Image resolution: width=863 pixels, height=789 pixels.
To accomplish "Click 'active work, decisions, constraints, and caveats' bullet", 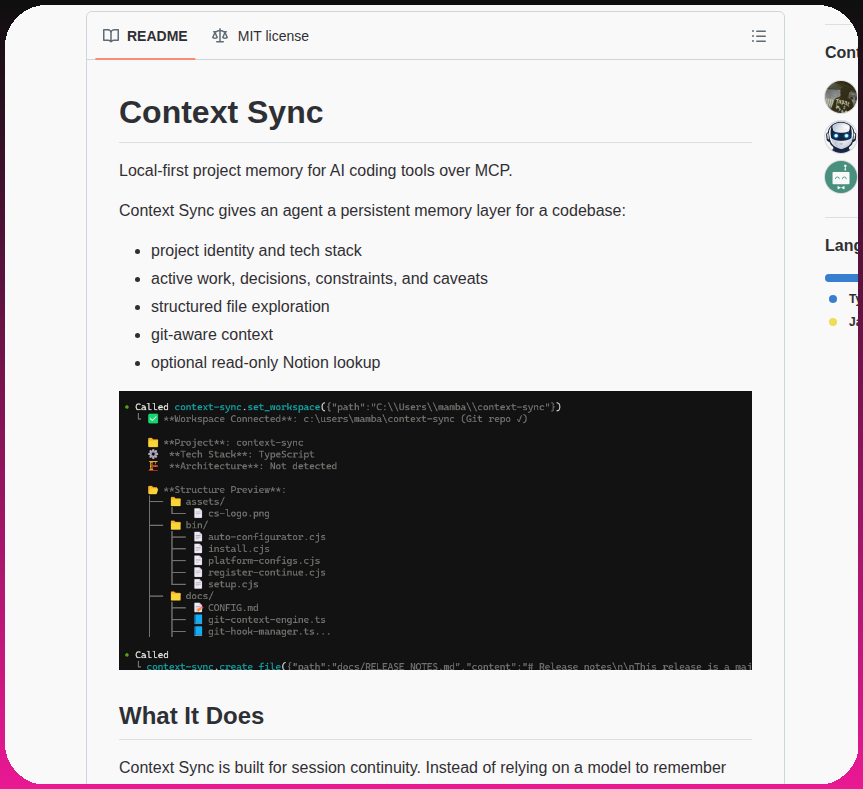I will coord(319,278).
